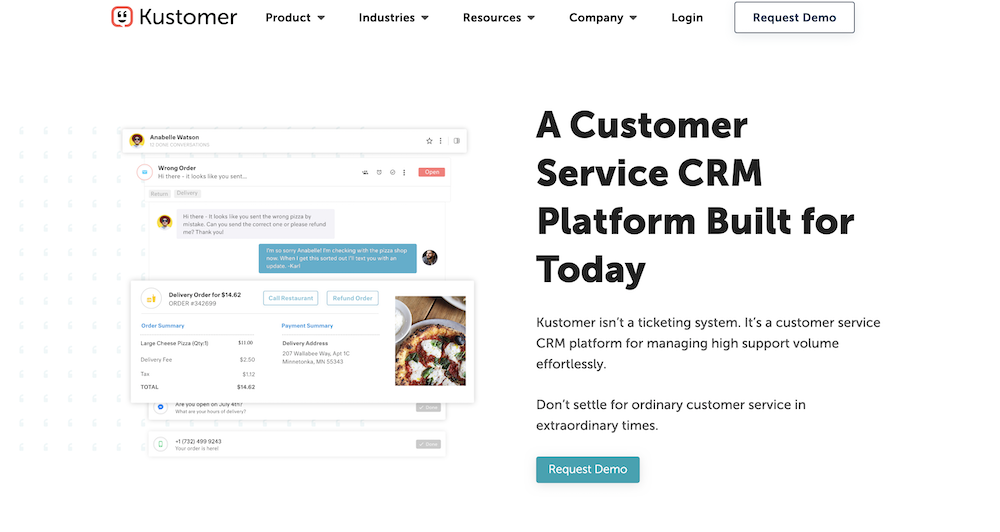Click the '12 DONE CONVERSATIONS' subtitle
1000x532 pixels.
coord(179,145)
